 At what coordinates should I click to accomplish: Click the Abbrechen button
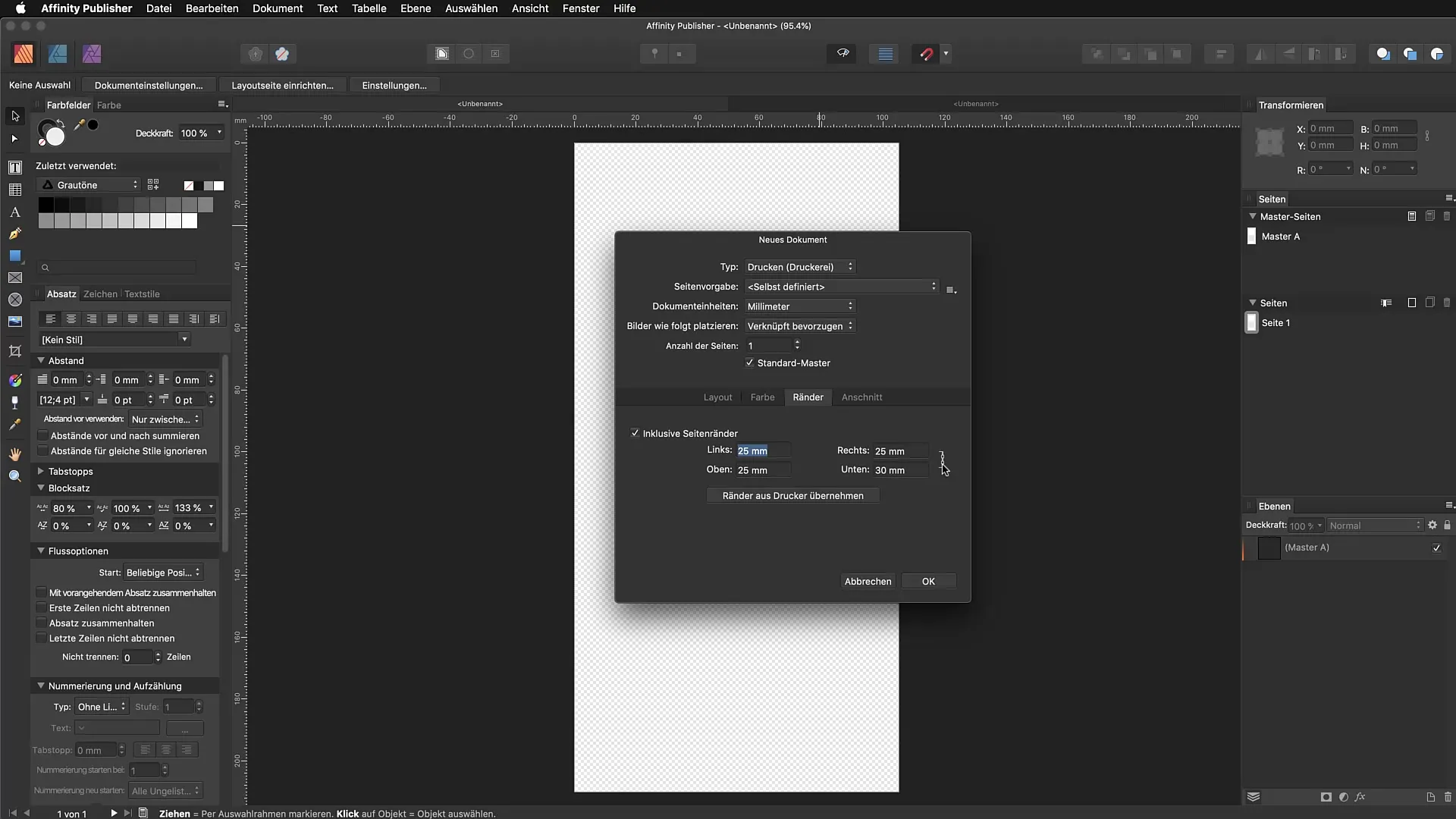(868, 582)
